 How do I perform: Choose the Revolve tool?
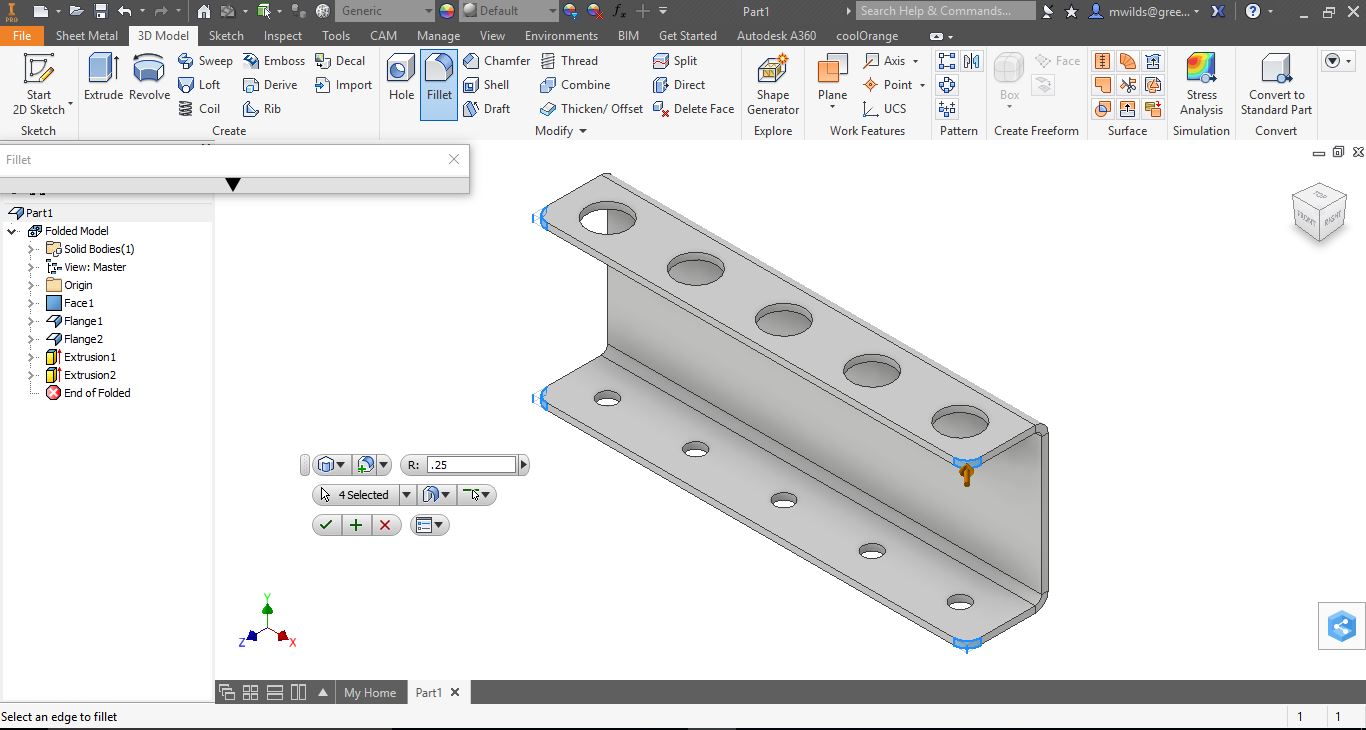pyautogui.click(x=149, y=78)
